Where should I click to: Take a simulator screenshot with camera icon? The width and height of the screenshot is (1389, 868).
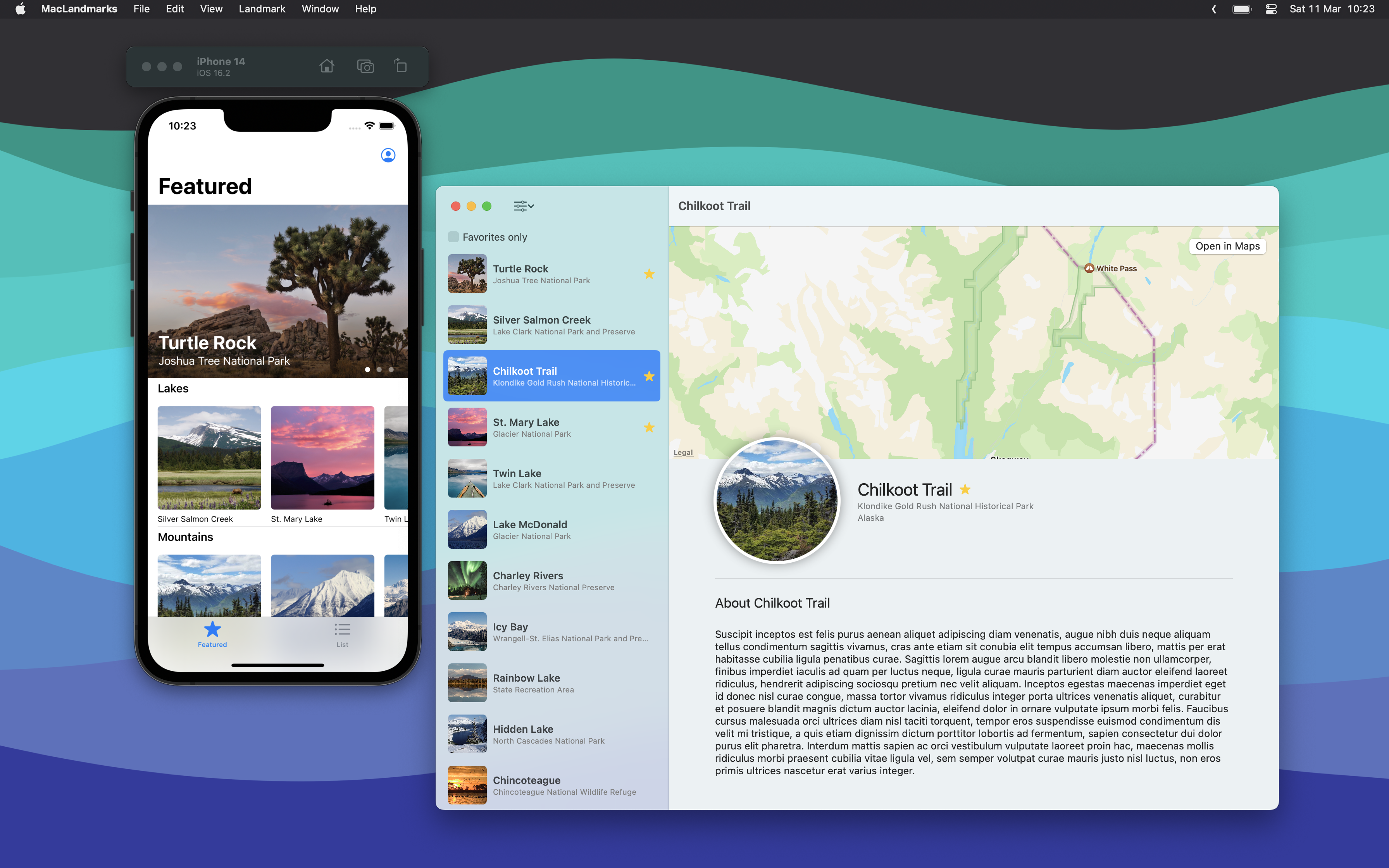coord(365,66)
